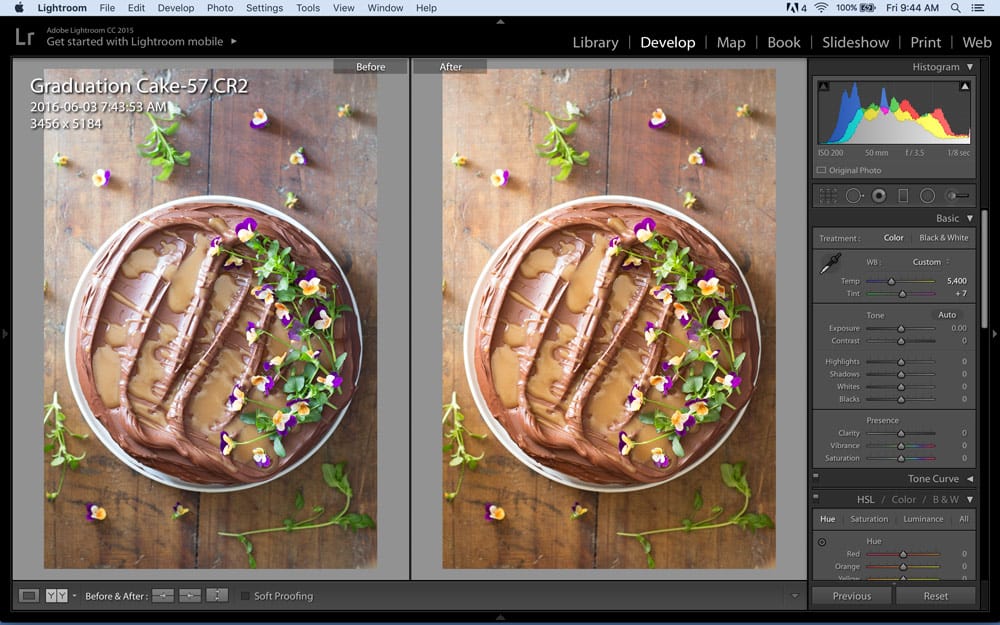
Task: Open the Adjustment Brush tool
Action: 957,196
